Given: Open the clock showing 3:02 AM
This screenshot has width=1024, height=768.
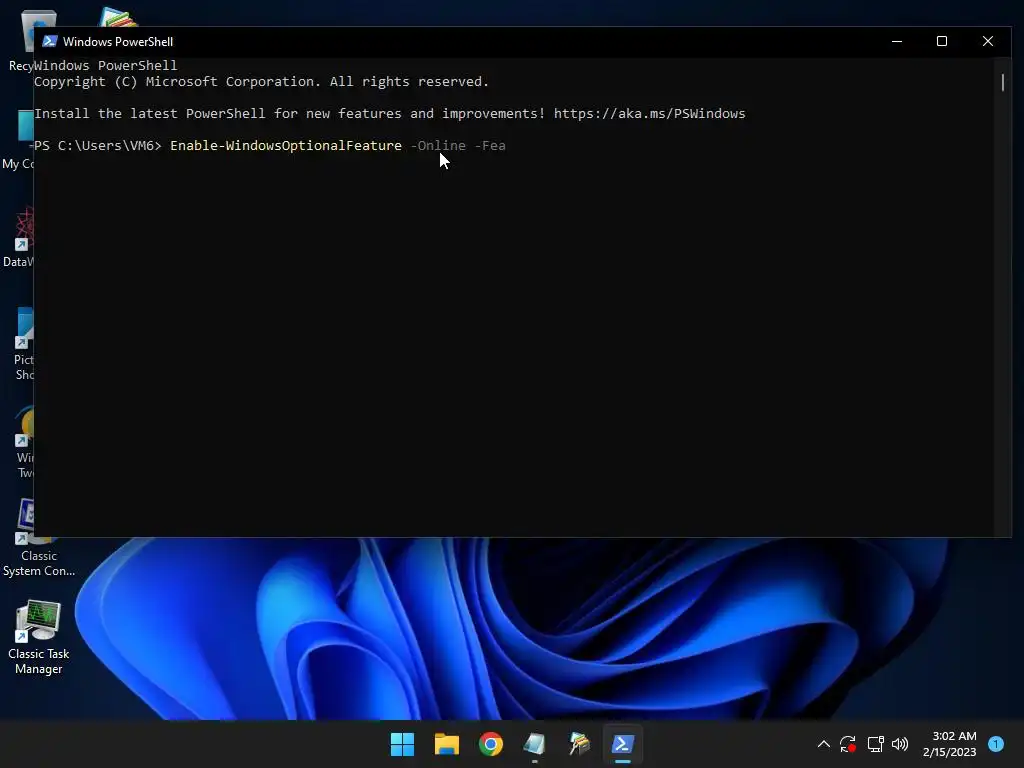Looking at the screenshot, I should click(950, 744).
